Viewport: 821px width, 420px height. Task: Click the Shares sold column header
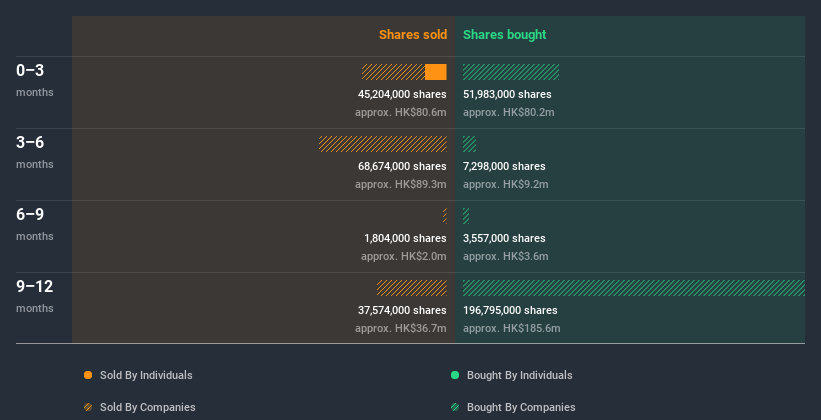tap(413, 35)
